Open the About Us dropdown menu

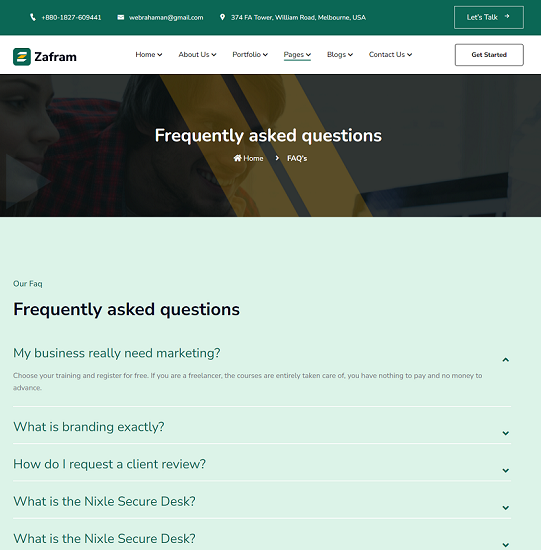tap(197, 54)
